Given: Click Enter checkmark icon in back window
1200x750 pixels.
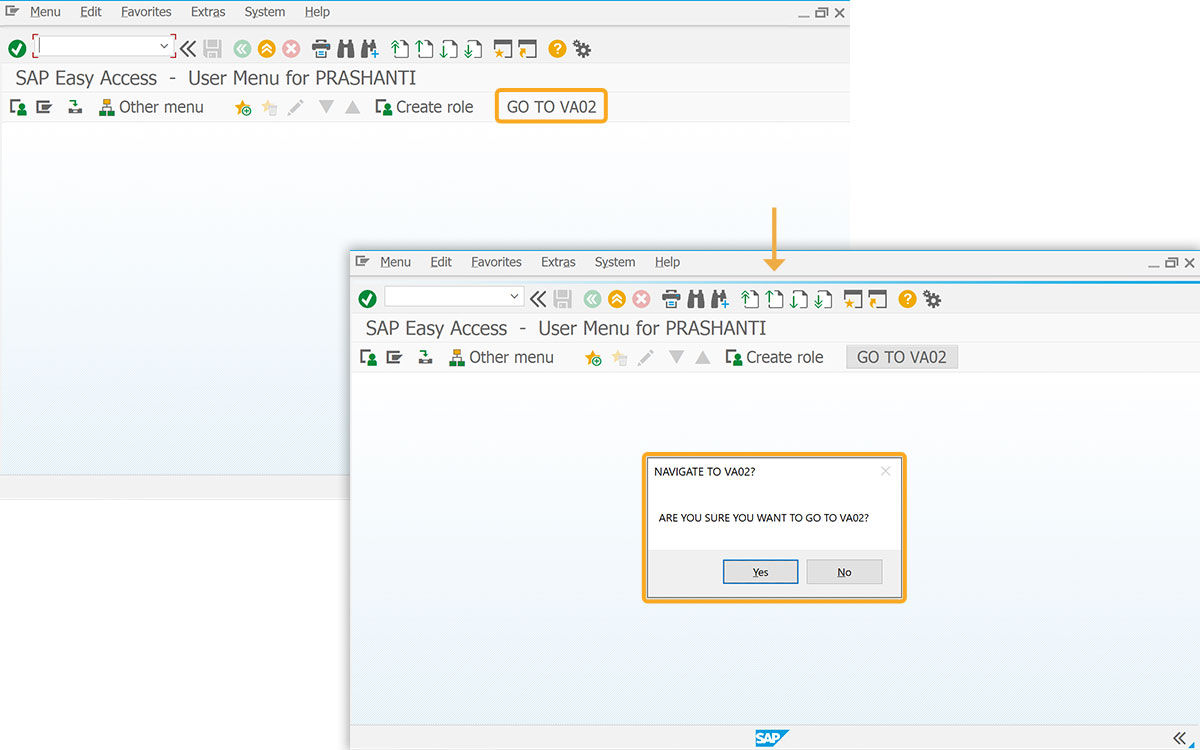Looking at the screenshot, I should pos(17,48).
